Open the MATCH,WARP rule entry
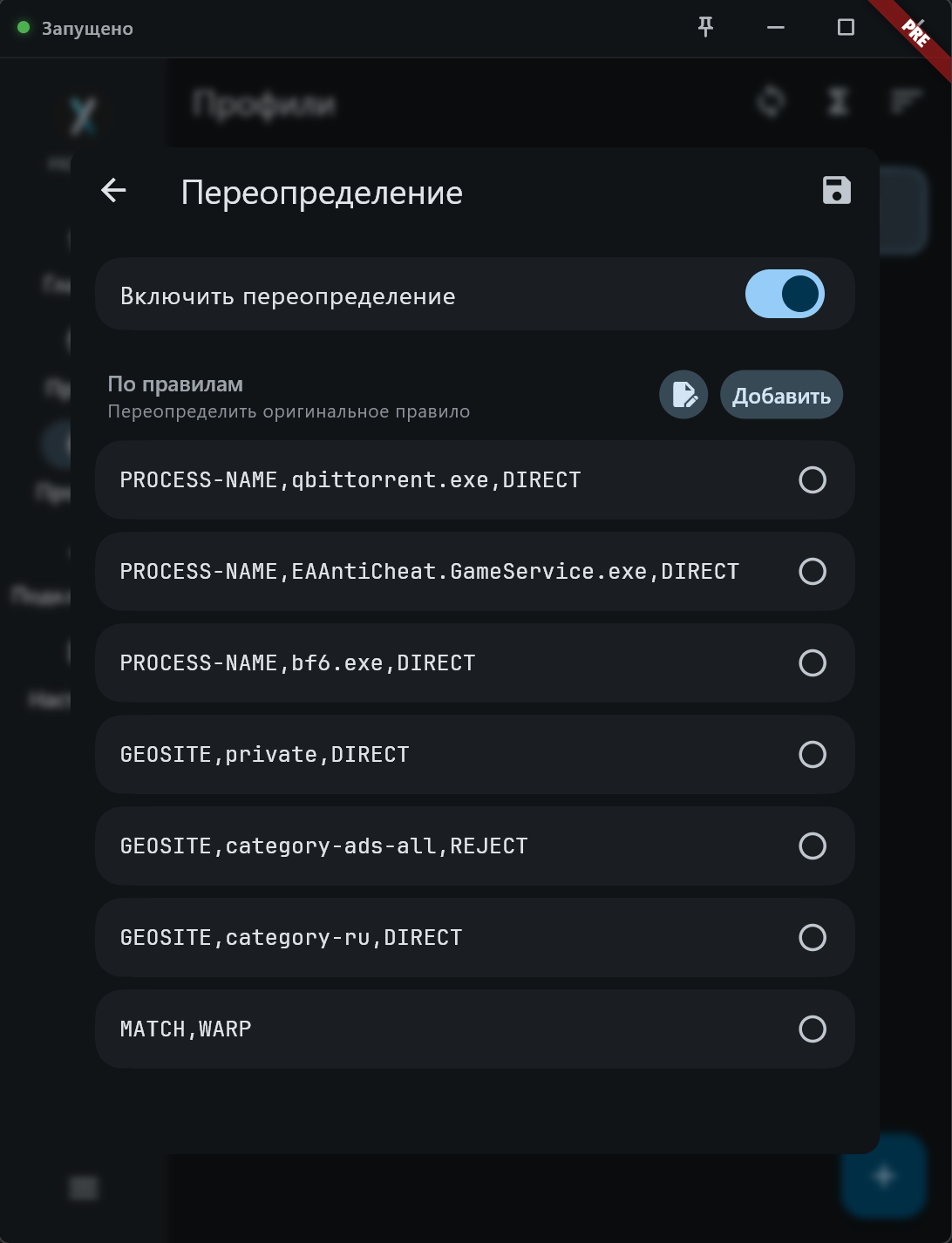Image resolution: width=952 pixels, height=1243 pixels. 474,1029
